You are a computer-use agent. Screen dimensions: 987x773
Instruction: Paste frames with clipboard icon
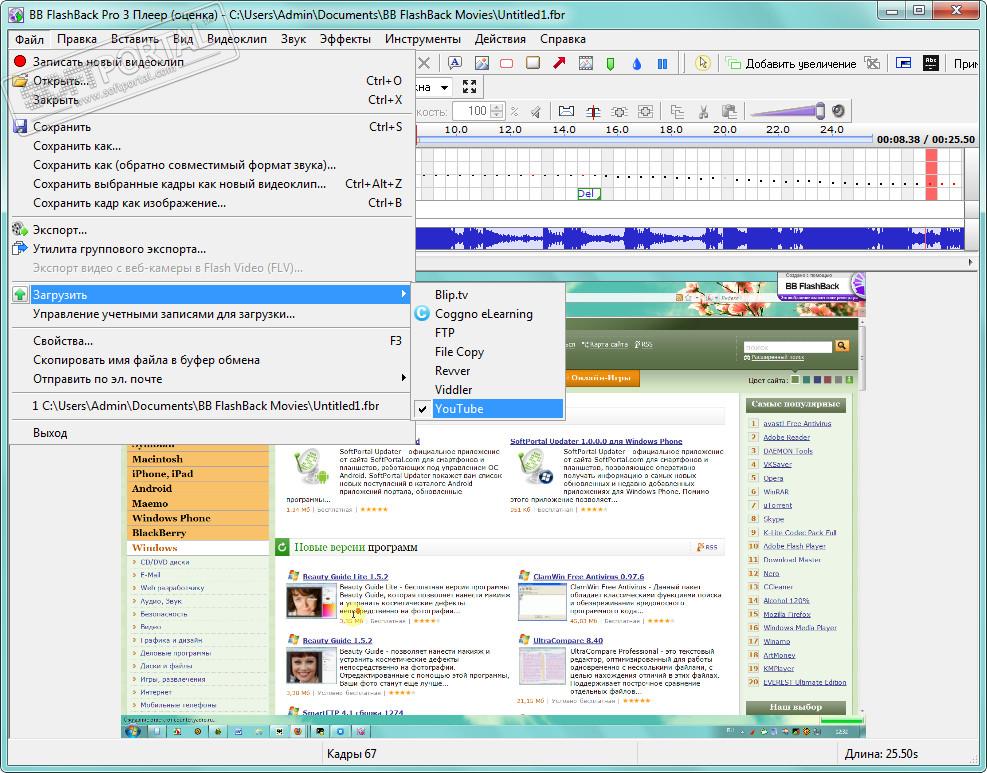pyautogui.click(x=730, y=112)
